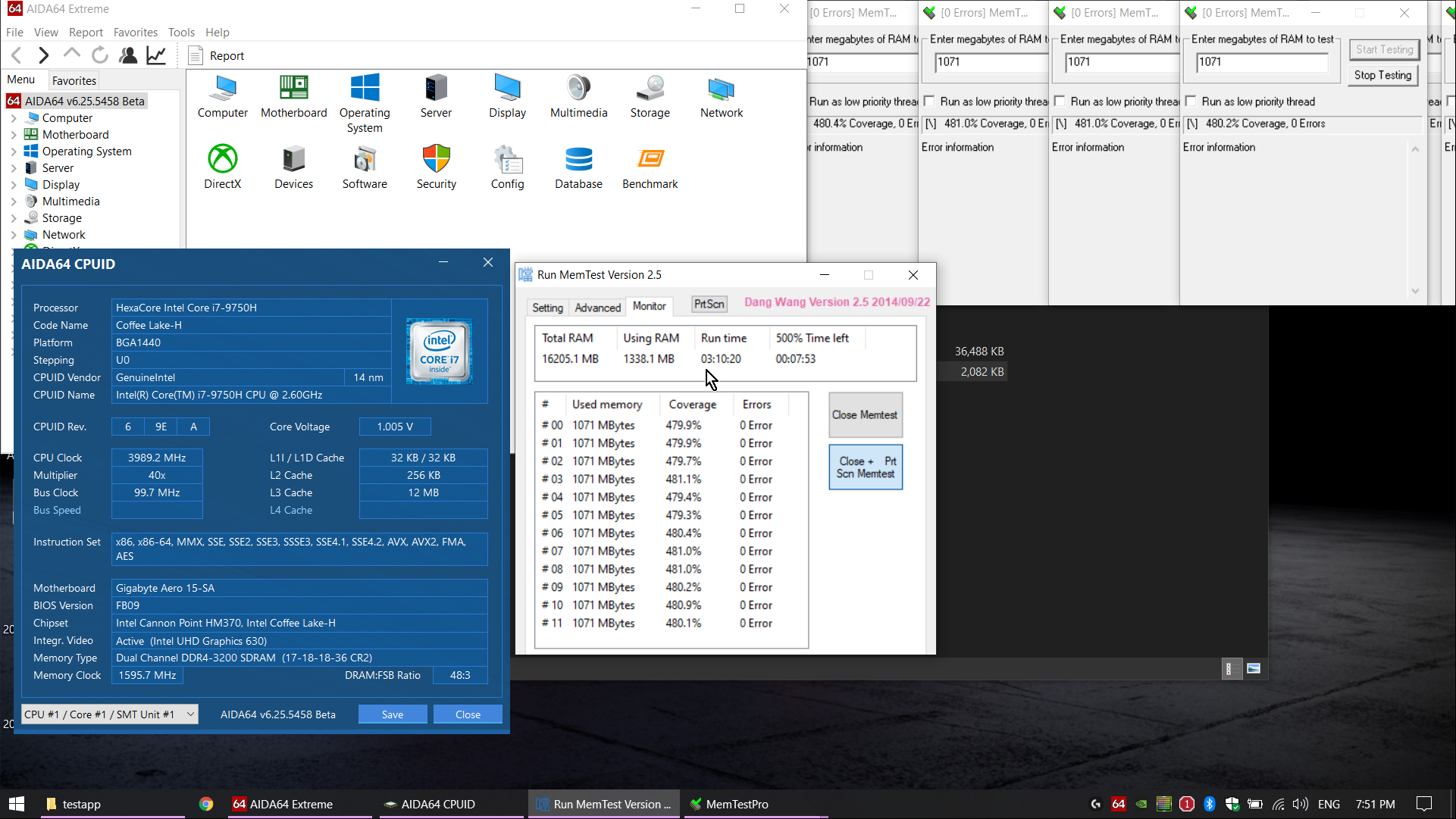
Task: Open the Motherboard category icon
Action: (x=294, y=97)
